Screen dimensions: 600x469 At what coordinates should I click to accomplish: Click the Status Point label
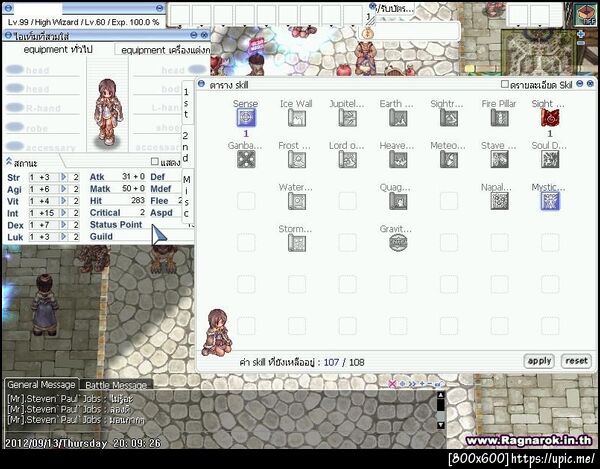tap(116, 225)
